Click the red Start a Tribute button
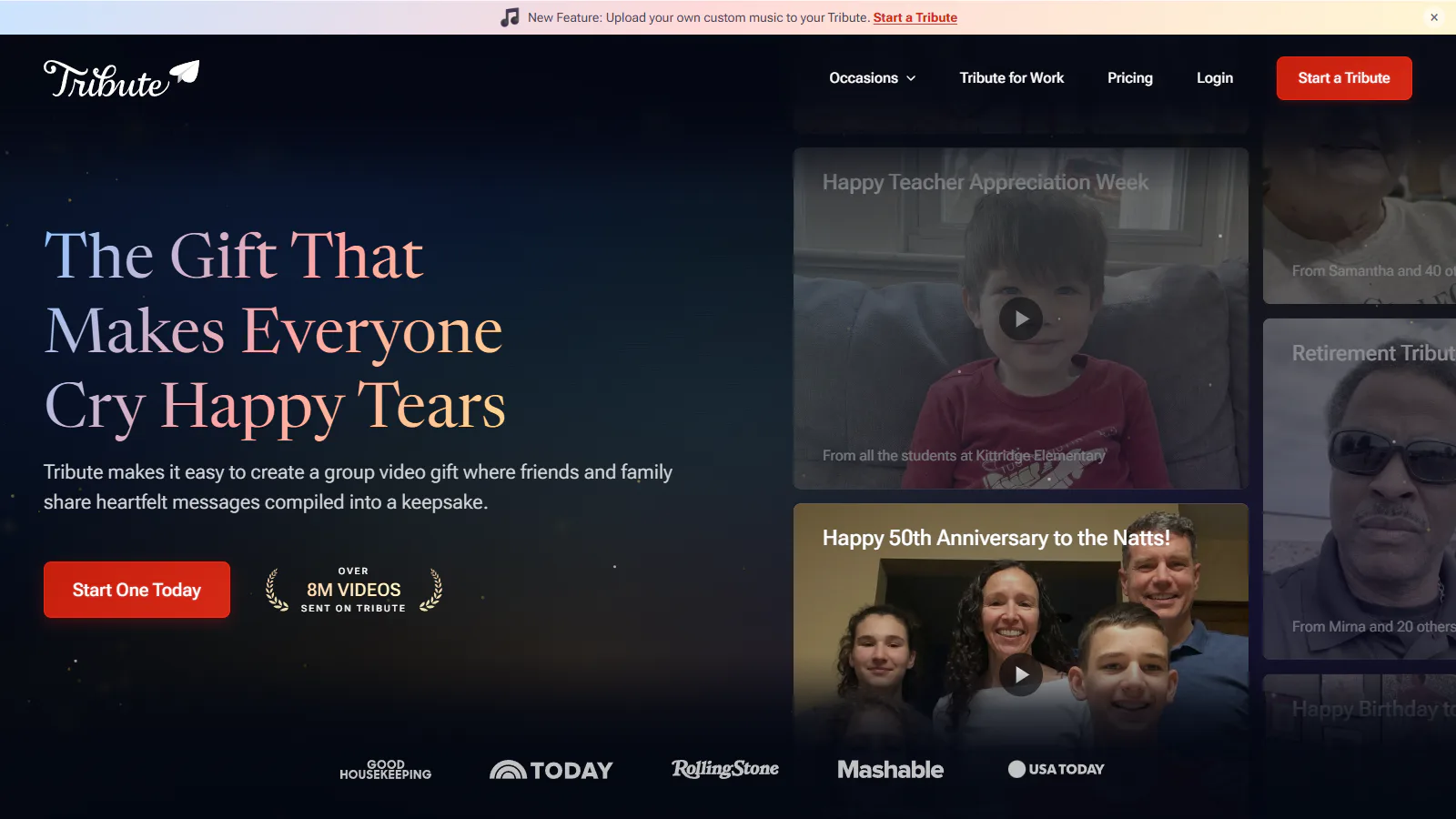1456x819 pixels. (1344, 78)
